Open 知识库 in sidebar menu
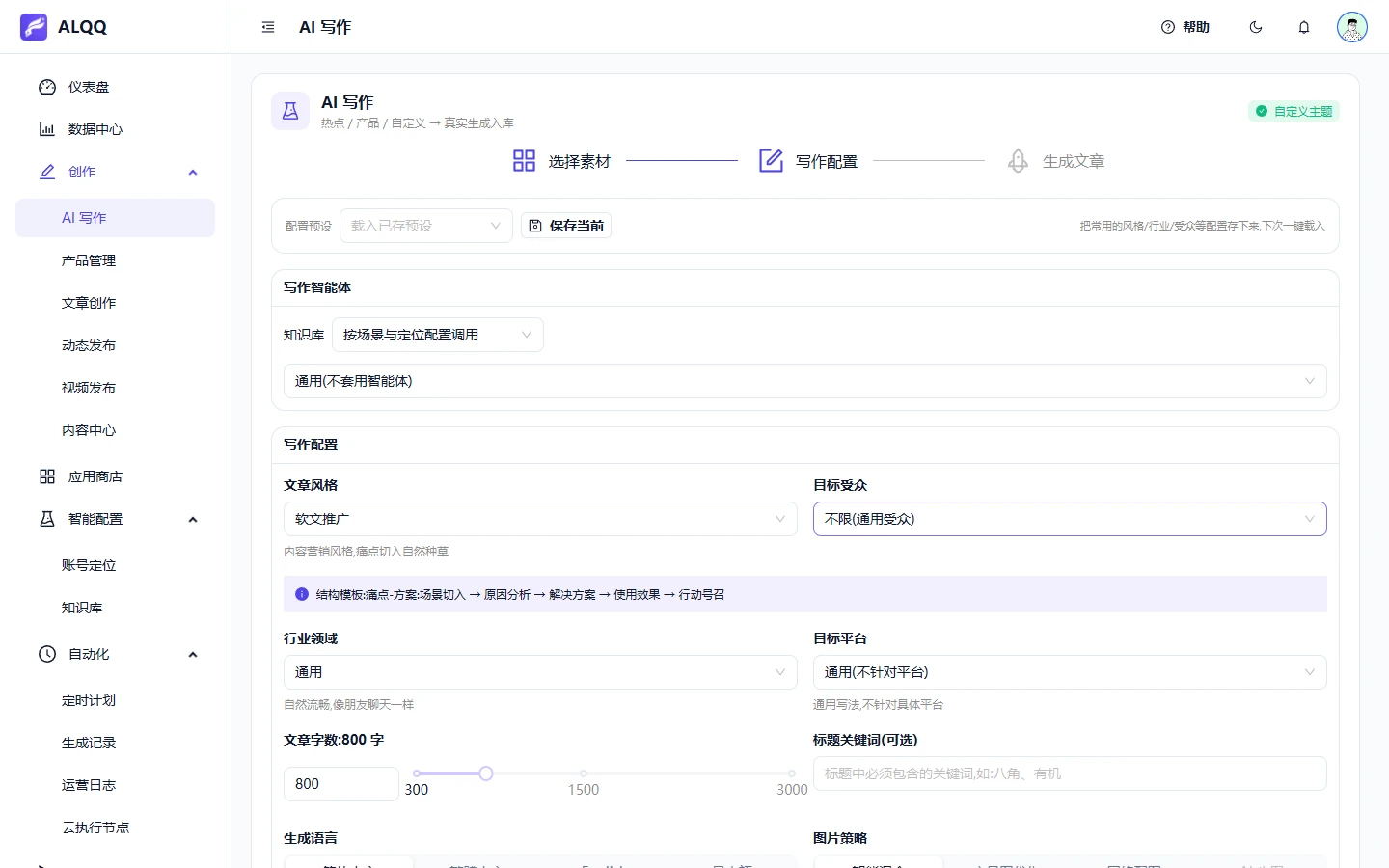Image resolution: width=1389 pixels, height=868 pixels. coord(115,608)
